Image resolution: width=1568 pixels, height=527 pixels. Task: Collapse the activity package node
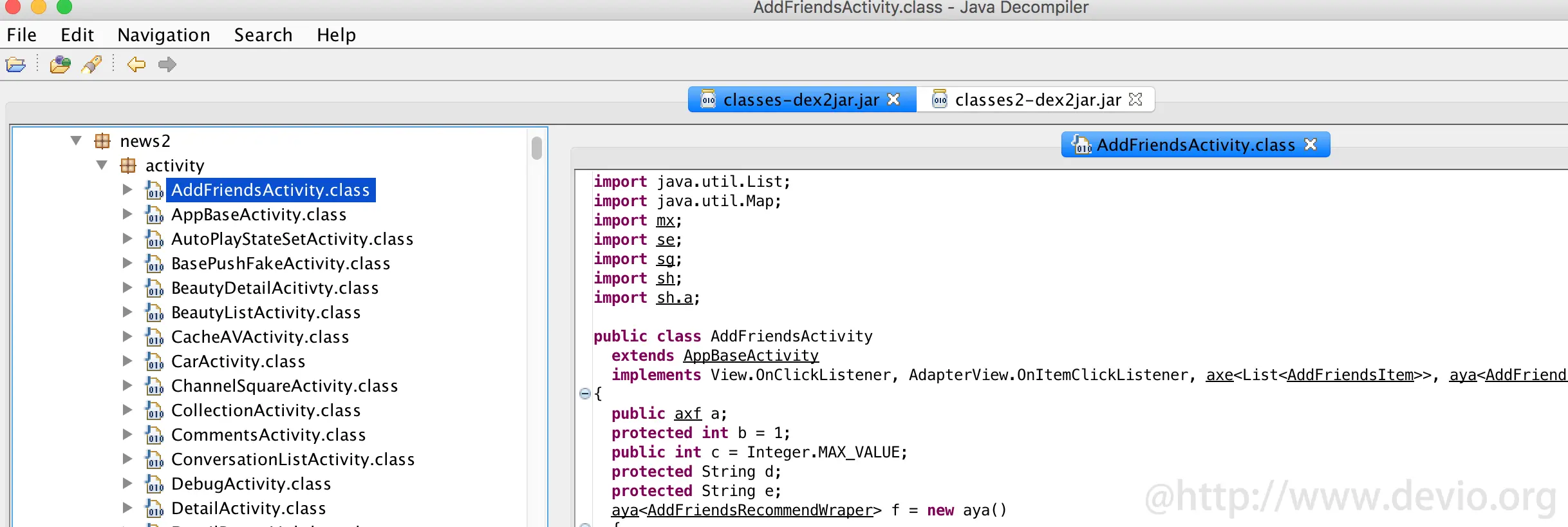click(x=102, y=166)
